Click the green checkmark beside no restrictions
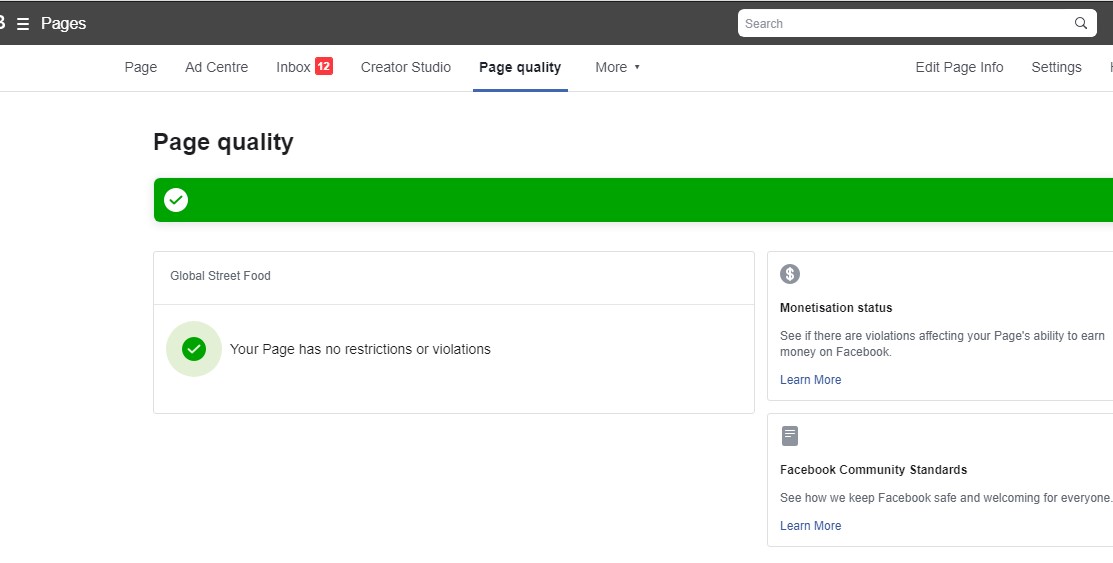Screen dimensions: 1113x563 [194, 349]
